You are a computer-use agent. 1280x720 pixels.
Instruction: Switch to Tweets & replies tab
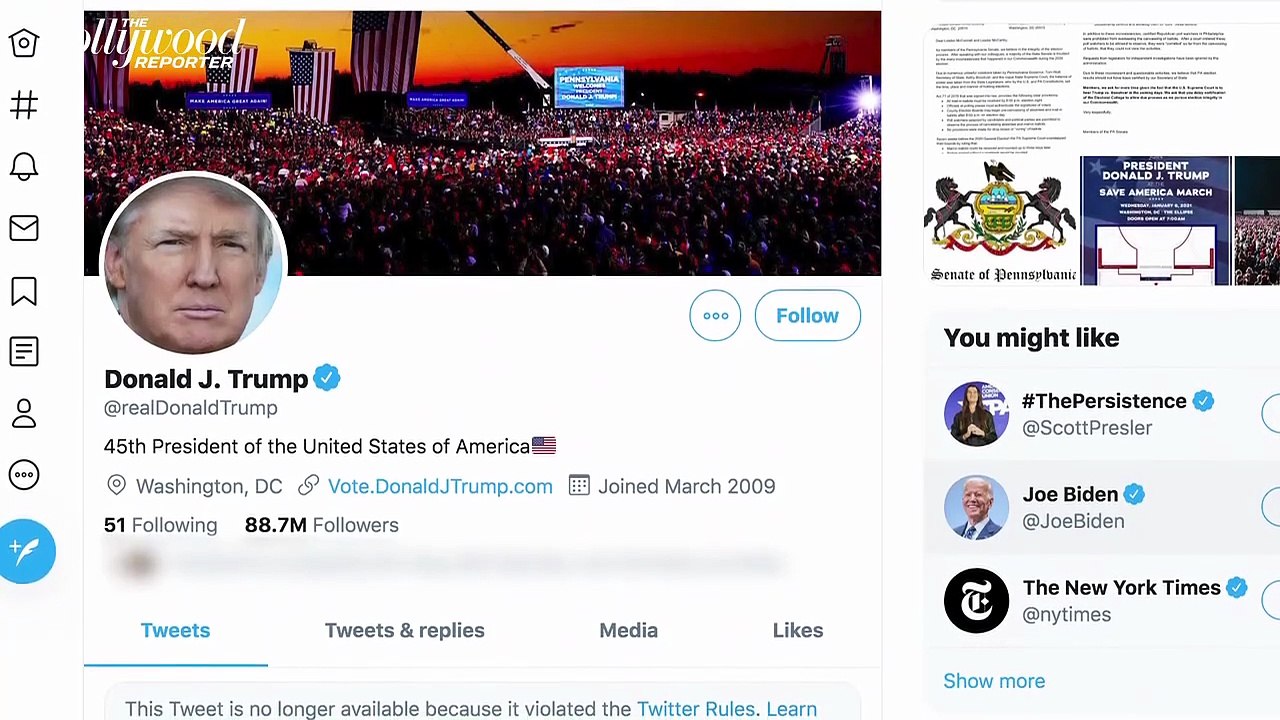(x=404, y=631)
